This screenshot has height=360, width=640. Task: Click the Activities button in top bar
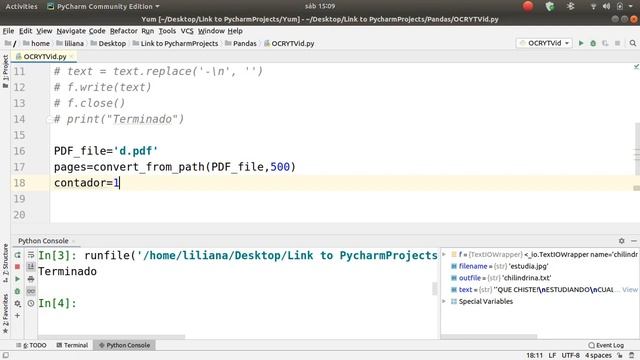click(21, 6)
